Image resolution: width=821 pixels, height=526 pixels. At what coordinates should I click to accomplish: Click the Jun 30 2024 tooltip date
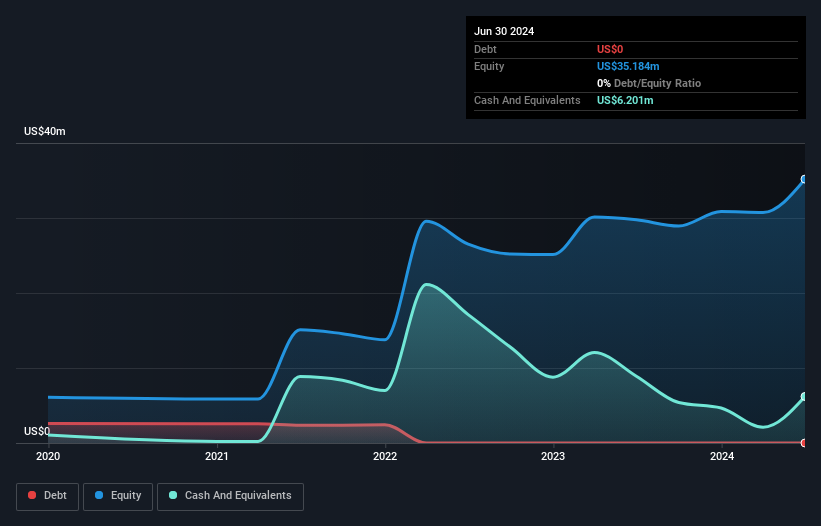point(504,31)
